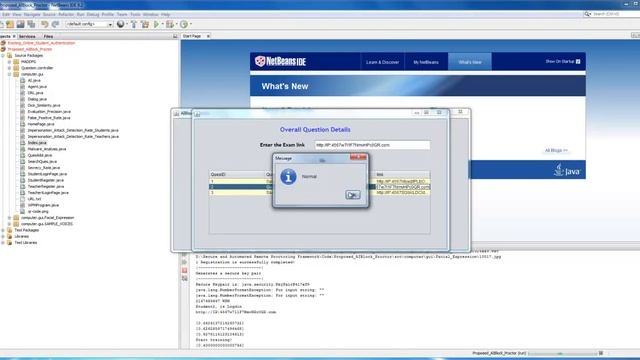Image resolution: width=640 pixels, height=360 pixels.
Task: Open the New Project toolbar icon
Action: pyautogui.click(x=10, y=24)
